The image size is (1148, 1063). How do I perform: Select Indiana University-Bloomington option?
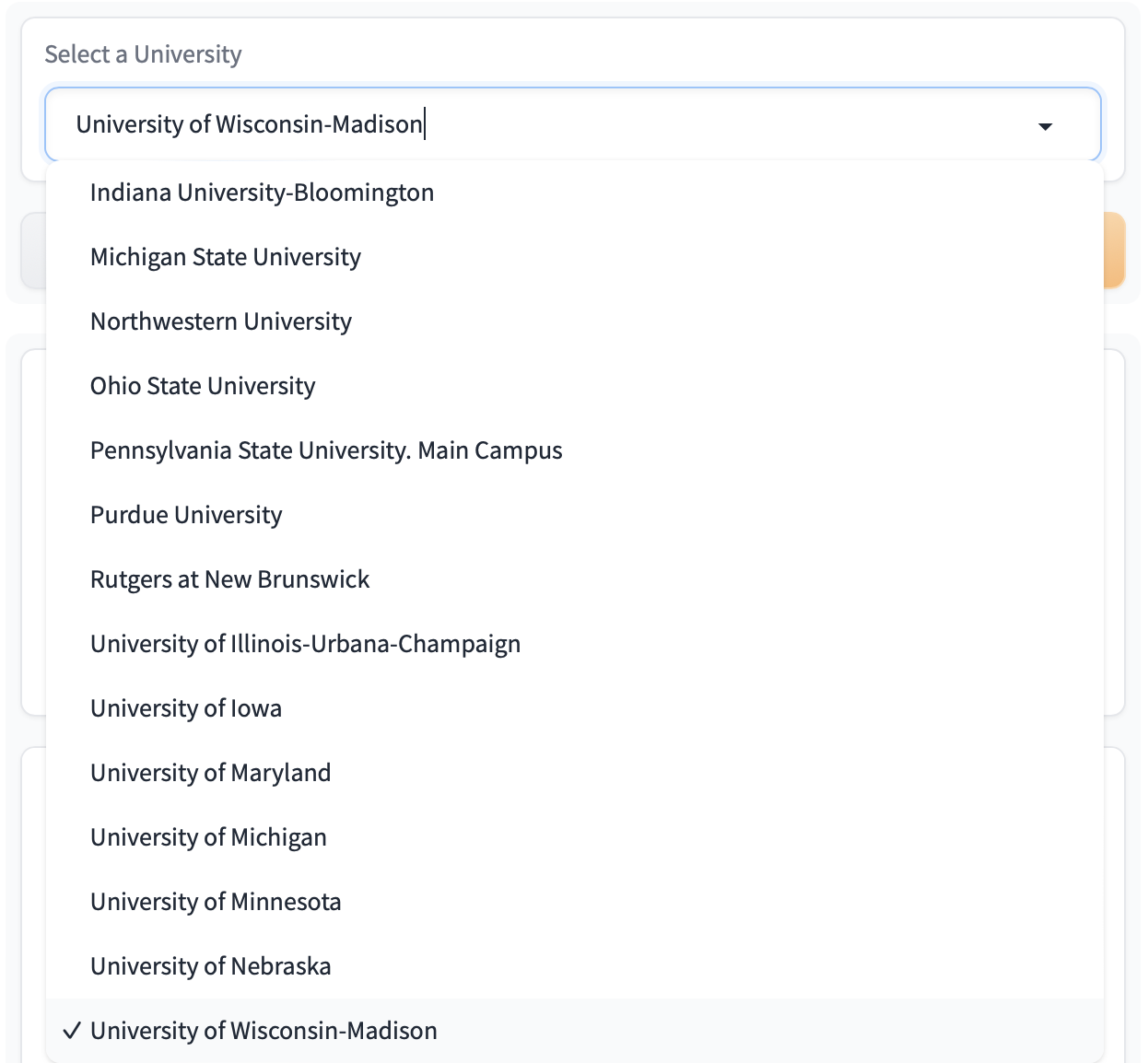point(262,193)
